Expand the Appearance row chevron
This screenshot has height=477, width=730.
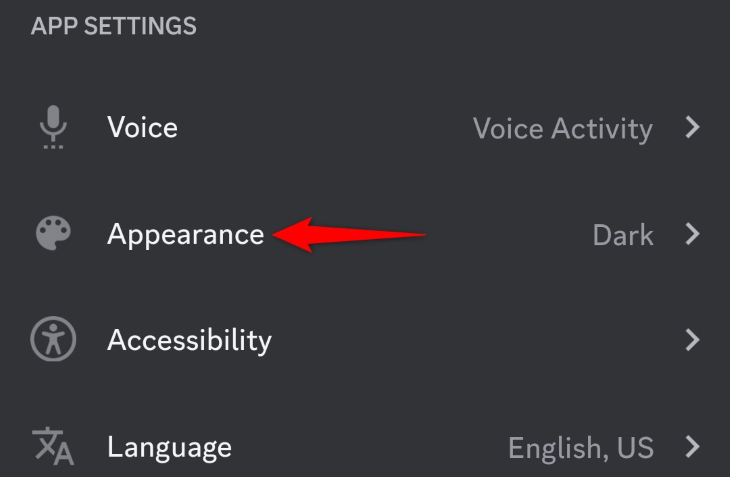tap(692, 235)
